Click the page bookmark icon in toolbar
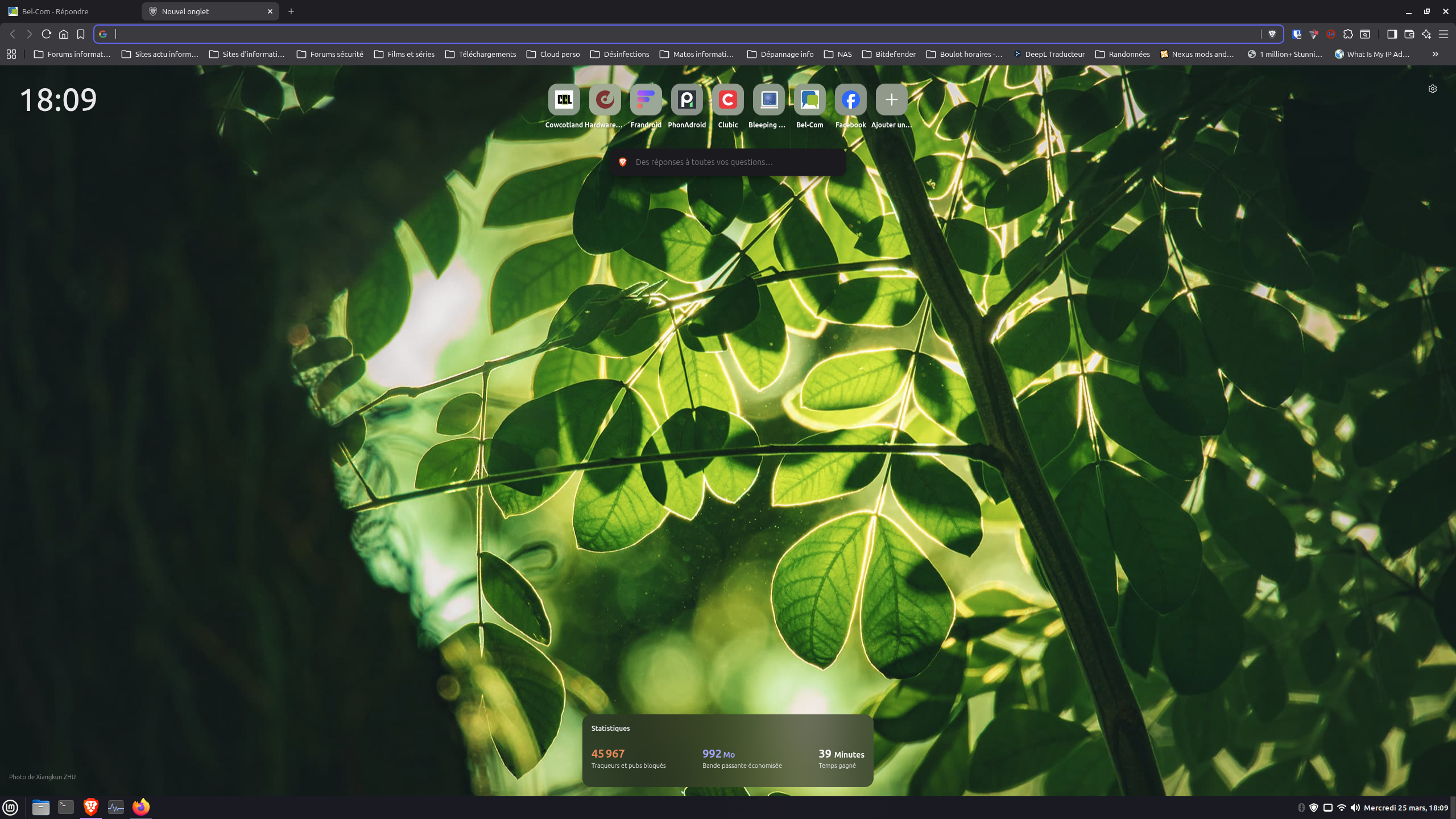 pos(81,34)
